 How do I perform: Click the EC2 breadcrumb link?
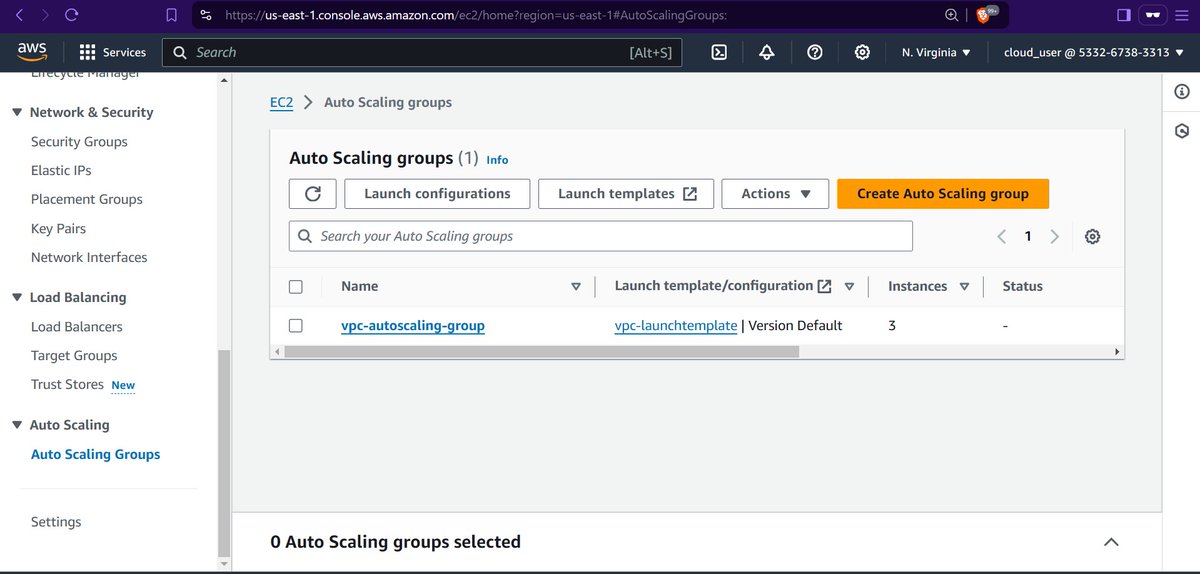[282, 102]
